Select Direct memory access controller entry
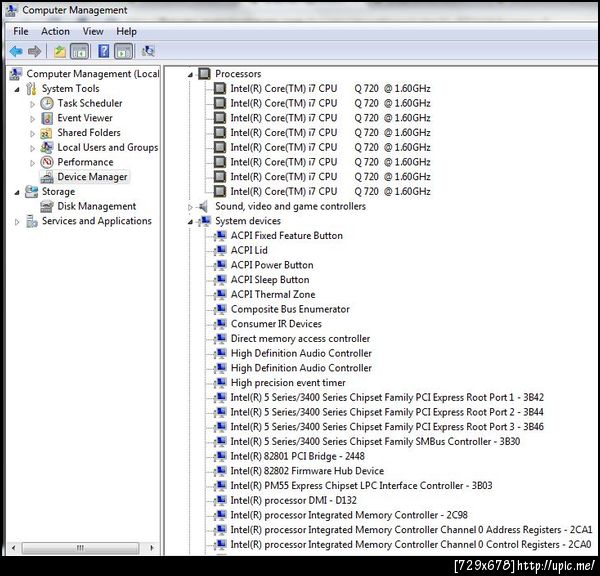Viewport: 600px width, 576px height. click(300, 339)
